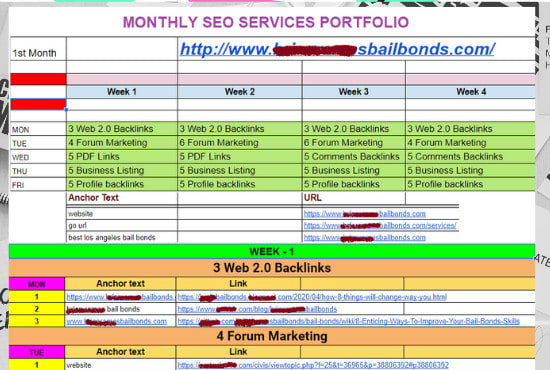Screen dimensions: 550x370
Task: Click the green 'WEEK - 1' banner
Action: [x=272, y=251]
